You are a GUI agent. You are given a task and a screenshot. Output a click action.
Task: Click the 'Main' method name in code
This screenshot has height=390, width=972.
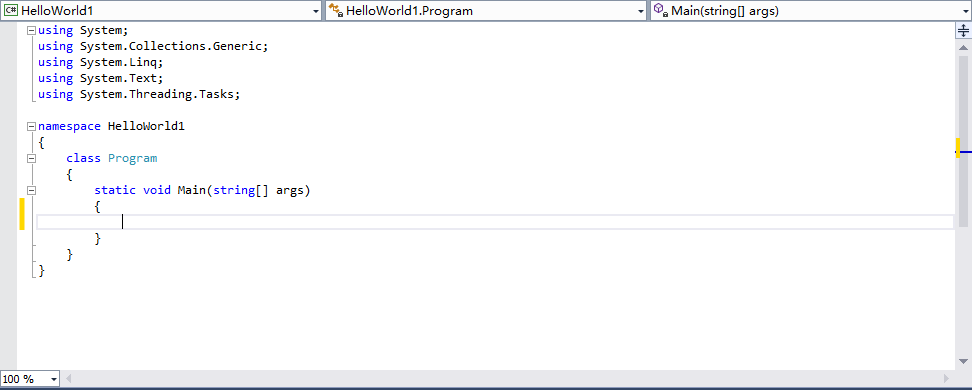point(192,191)
